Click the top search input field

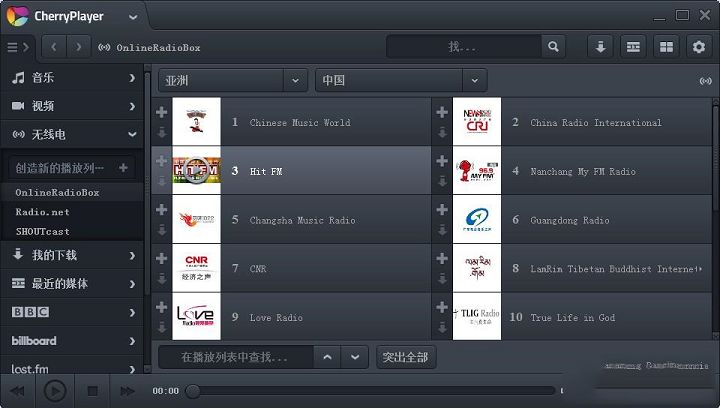click(x=464, y=46)
